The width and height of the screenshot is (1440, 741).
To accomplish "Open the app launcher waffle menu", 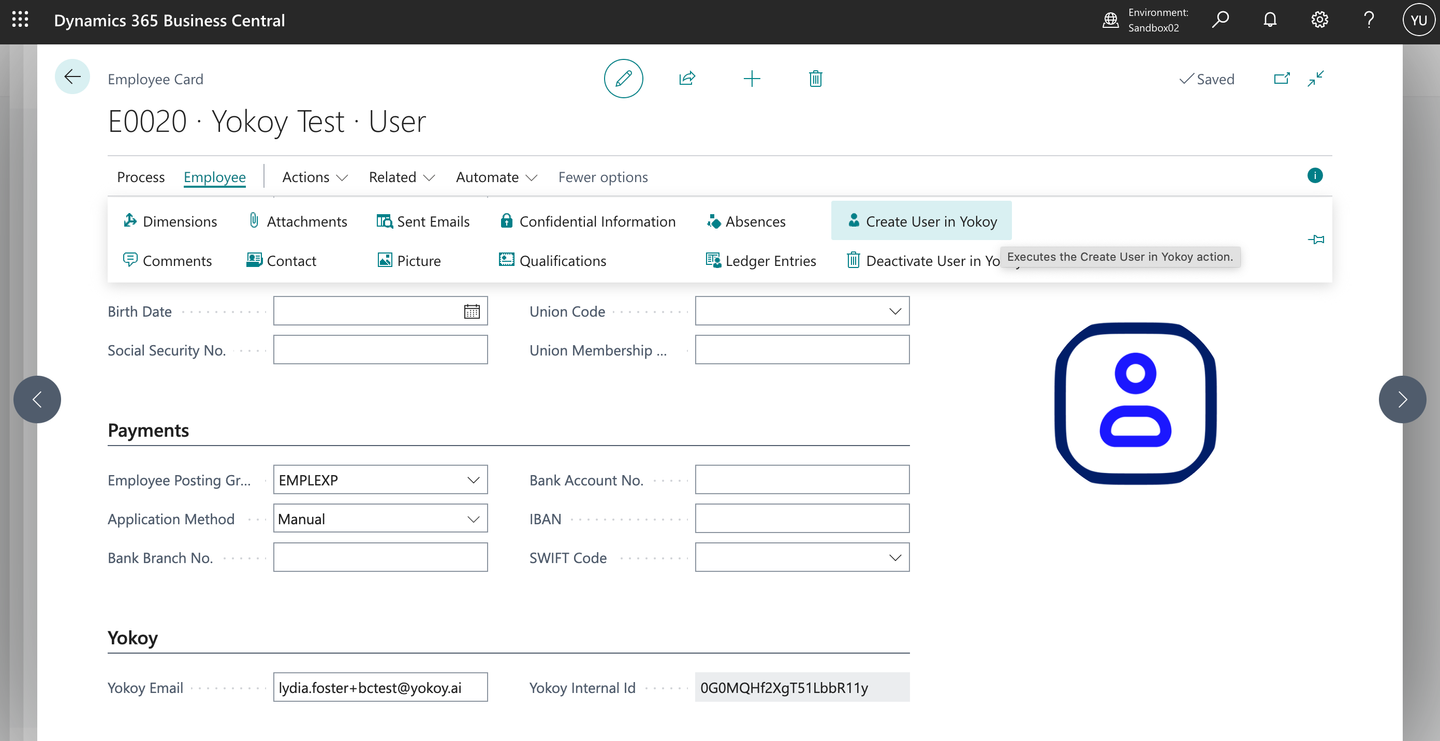I will pos(20,20).
